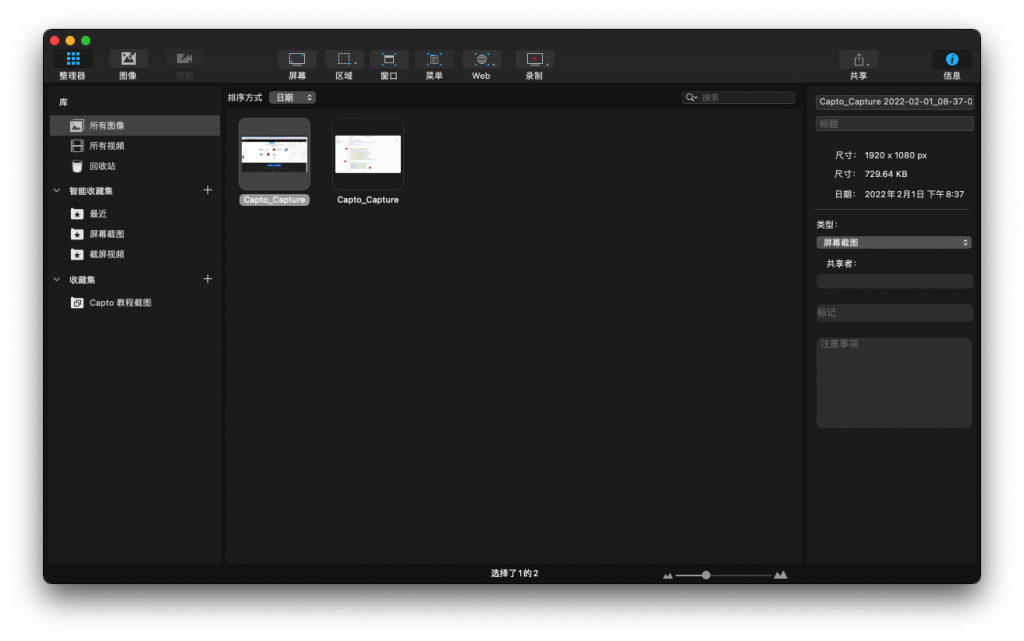1024x641 pixels.
Task: Open the Web capture tool
Action: tap(481, 59)
